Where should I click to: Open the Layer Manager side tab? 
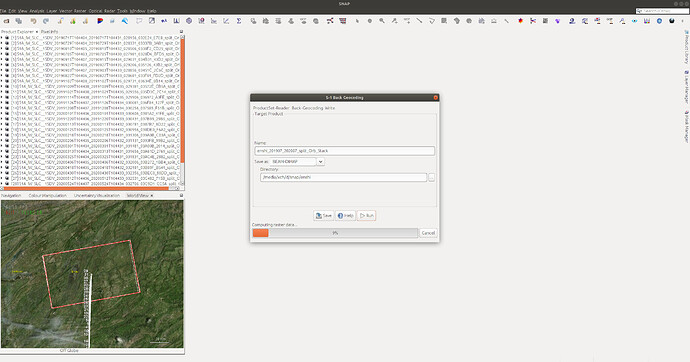tap(686, 87)
